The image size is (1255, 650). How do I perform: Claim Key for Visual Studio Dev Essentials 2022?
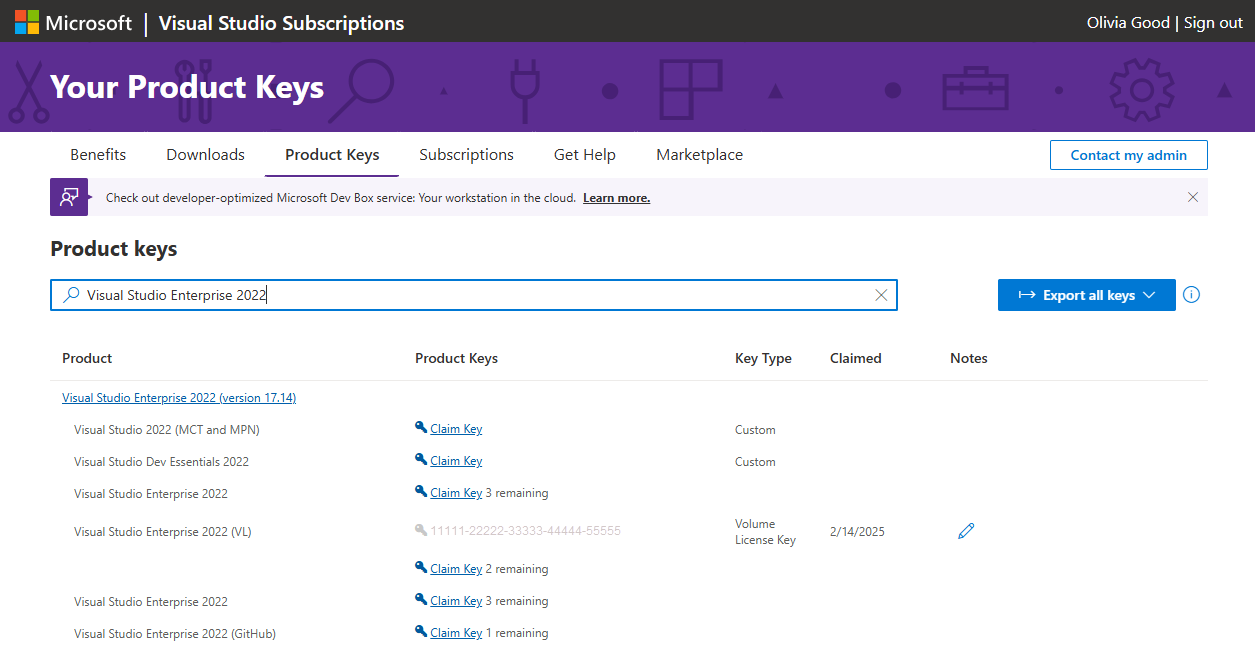coord(456,461)
